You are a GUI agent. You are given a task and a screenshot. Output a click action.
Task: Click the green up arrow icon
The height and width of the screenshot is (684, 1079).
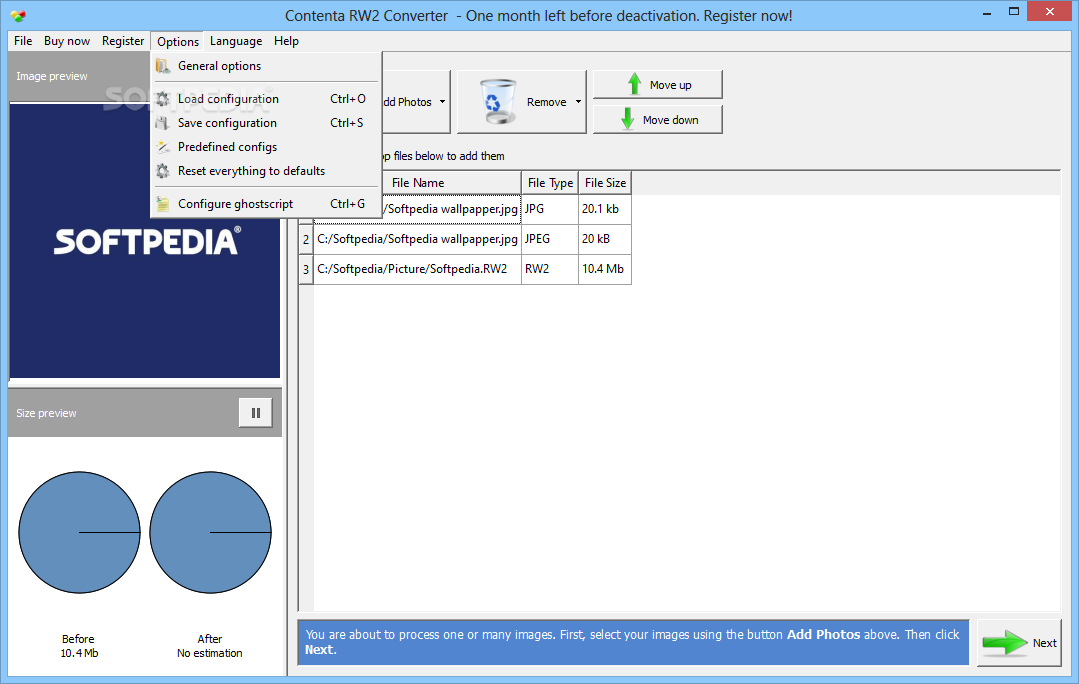(x=634, y=84)
